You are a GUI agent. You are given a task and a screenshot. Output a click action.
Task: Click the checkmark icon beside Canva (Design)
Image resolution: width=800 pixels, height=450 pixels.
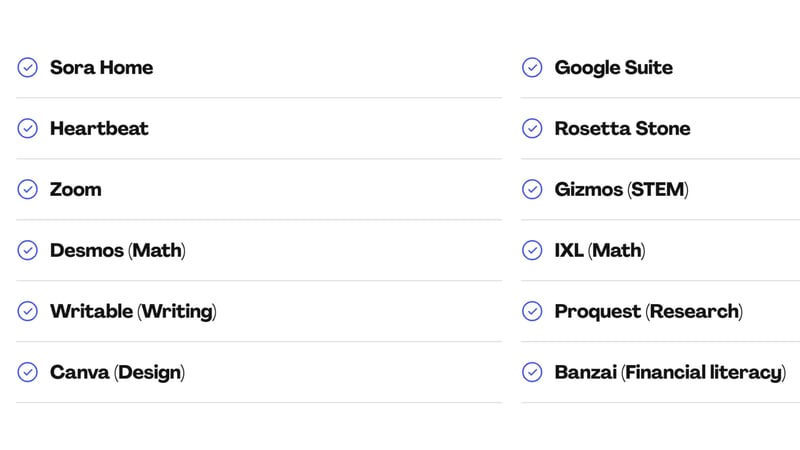tap(28, 373)
